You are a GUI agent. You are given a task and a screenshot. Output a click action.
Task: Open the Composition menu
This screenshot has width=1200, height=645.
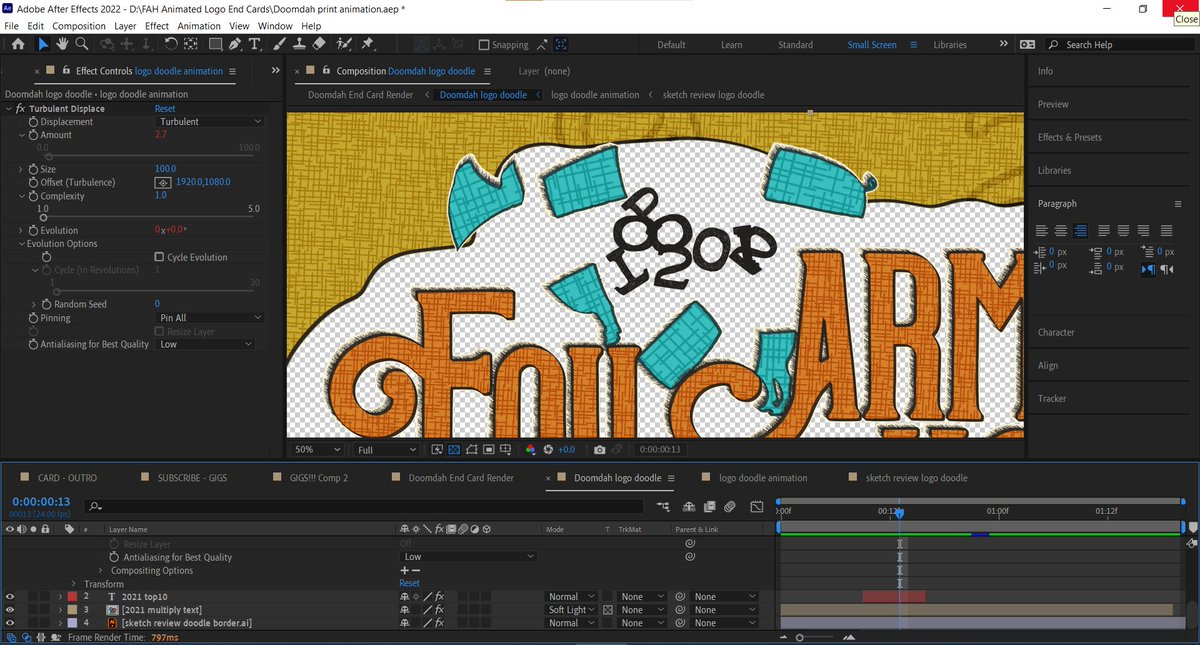click(x=79, y=26)
